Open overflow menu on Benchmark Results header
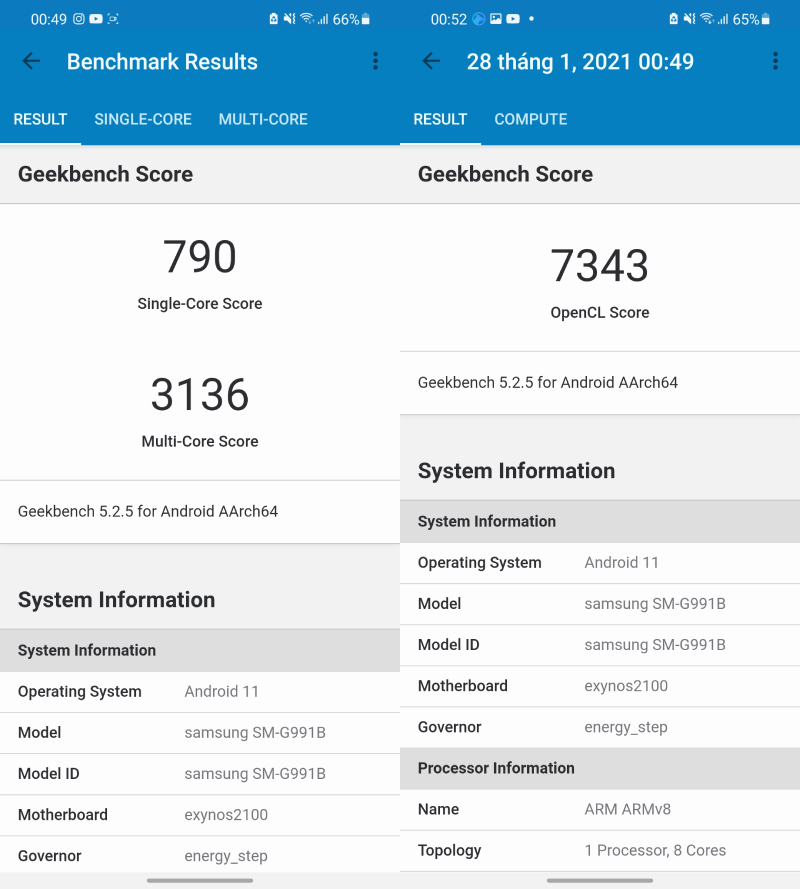Viewport: 800px width, 889px height. pos(375,61)
